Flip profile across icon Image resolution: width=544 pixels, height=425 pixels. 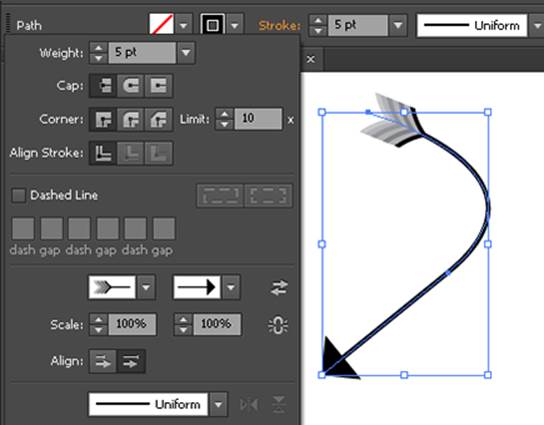tap(279, 404)
